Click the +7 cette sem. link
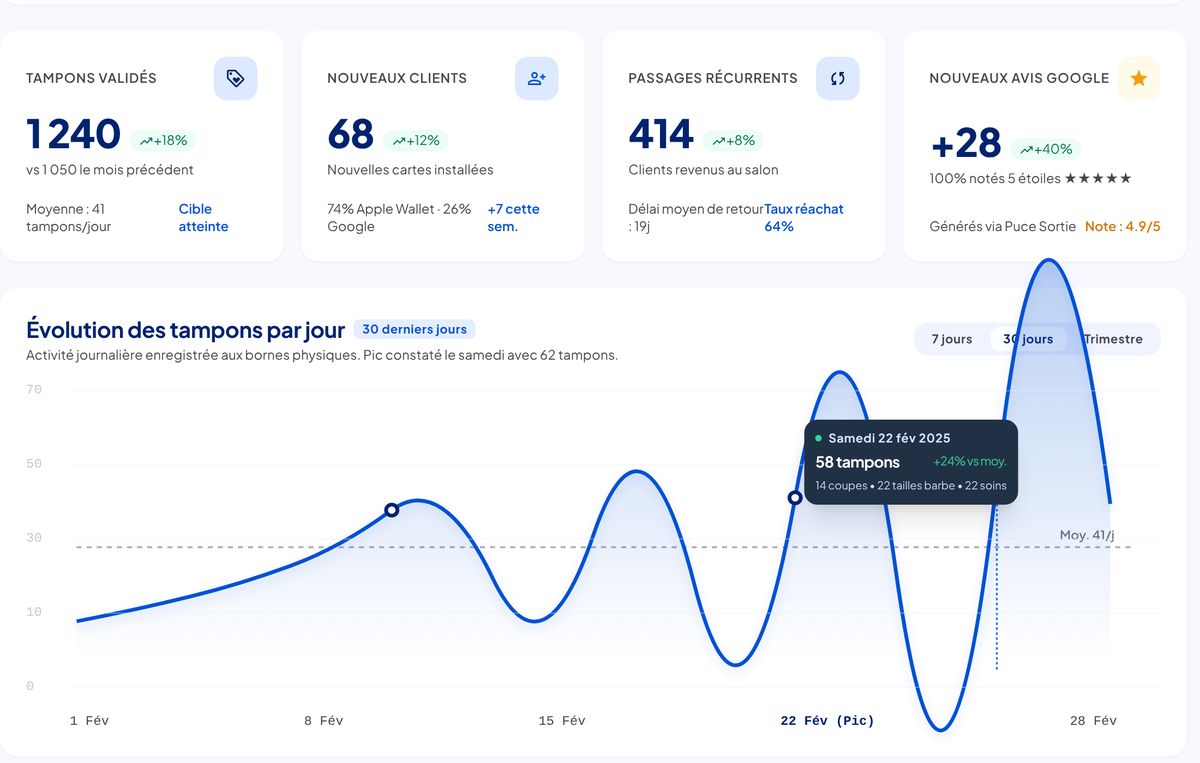The height and width of the screenshot is (763, 1200). tap(513, 218)
